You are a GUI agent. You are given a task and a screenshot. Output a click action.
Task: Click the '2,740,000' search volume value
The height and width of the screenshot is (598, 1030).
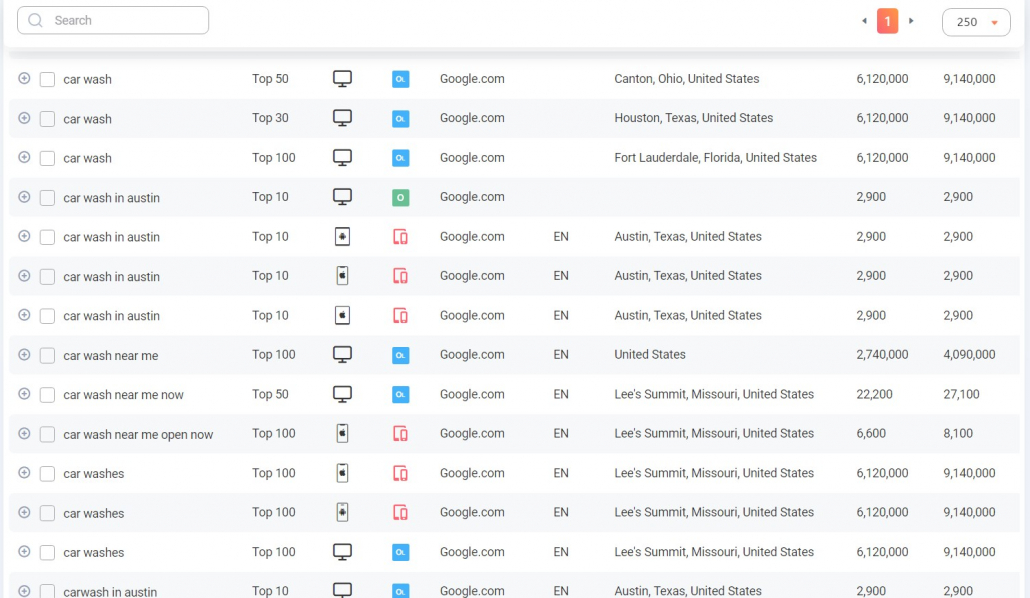882,355
